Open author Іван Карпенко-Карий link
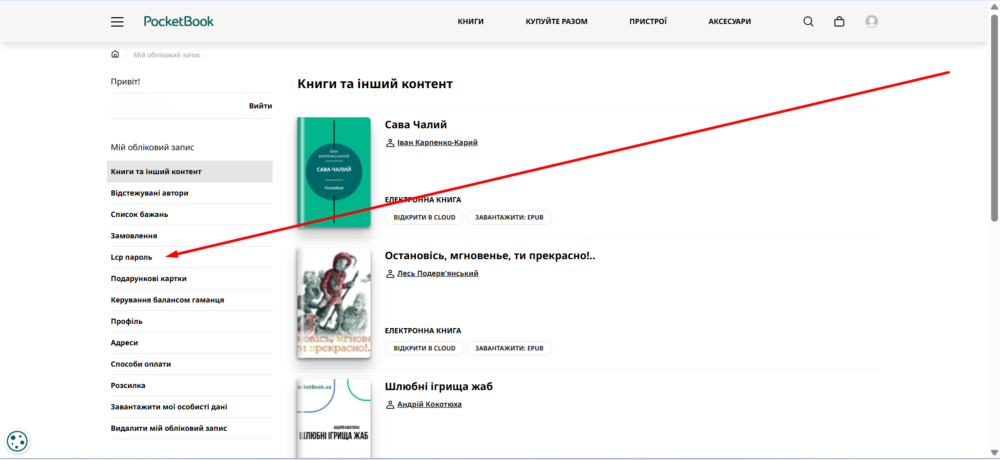1000x460 pixels. click(438, 143)
